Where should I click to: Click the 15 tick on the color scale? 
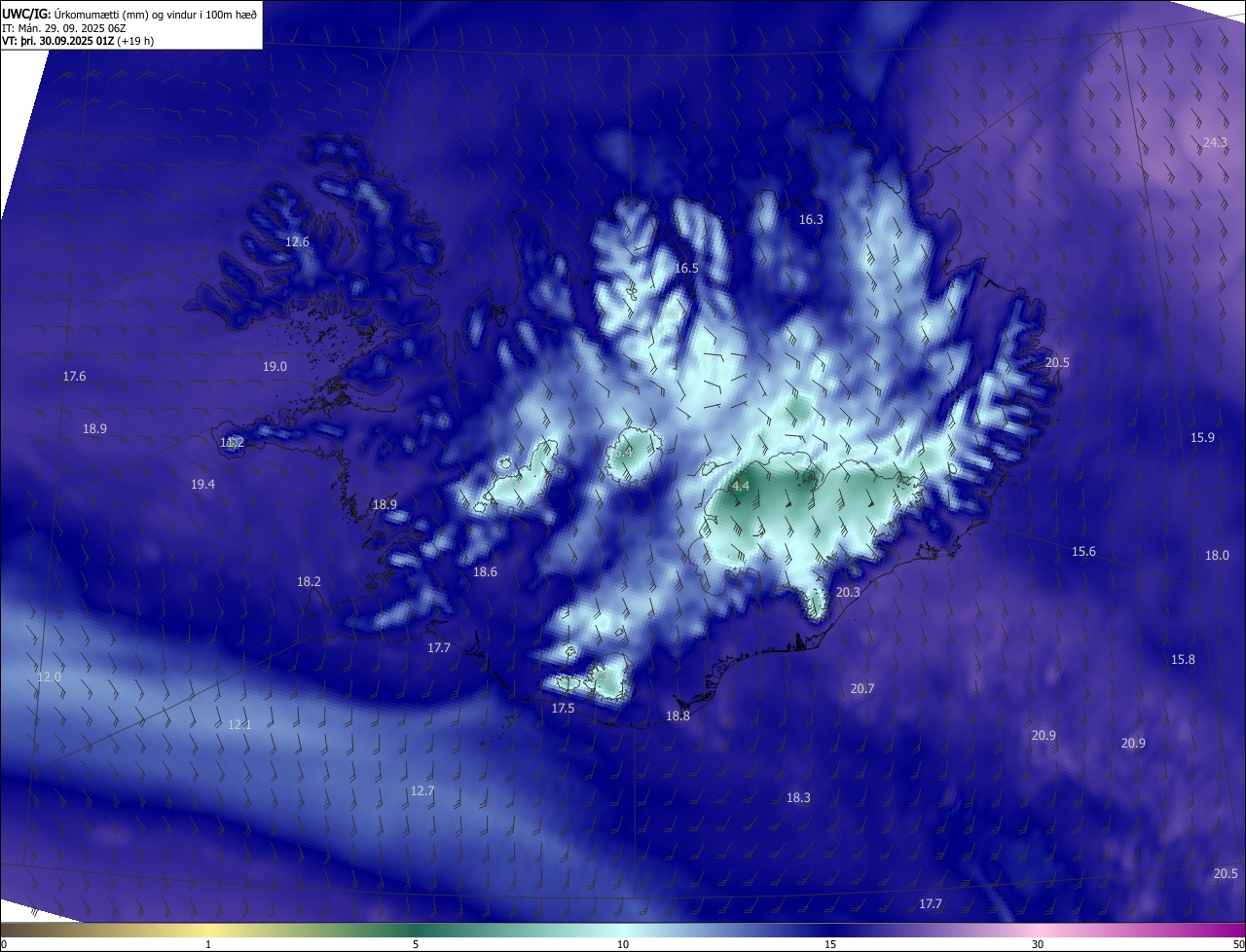click(830, 944)
